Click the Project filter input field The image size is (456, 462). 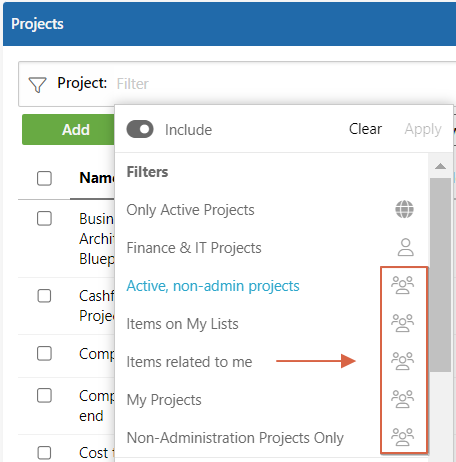click(283, 84)
